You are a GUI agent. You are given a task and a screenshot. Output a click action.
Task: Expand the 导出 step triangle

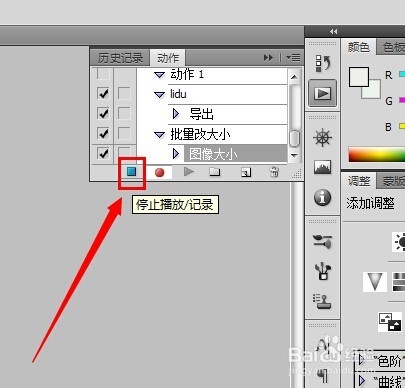(x=176, y=114)
